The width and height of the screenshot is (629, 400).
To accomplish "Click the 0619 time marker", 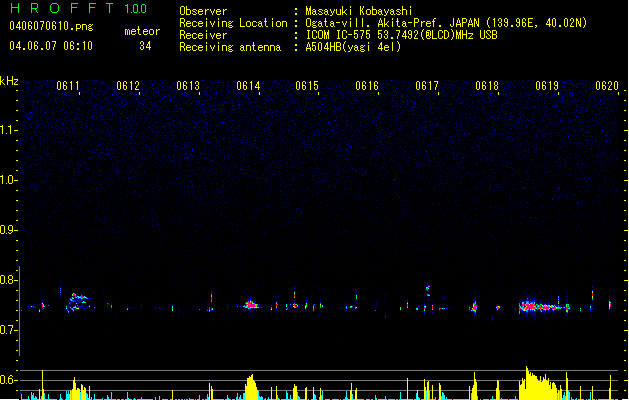I will 547,86.
